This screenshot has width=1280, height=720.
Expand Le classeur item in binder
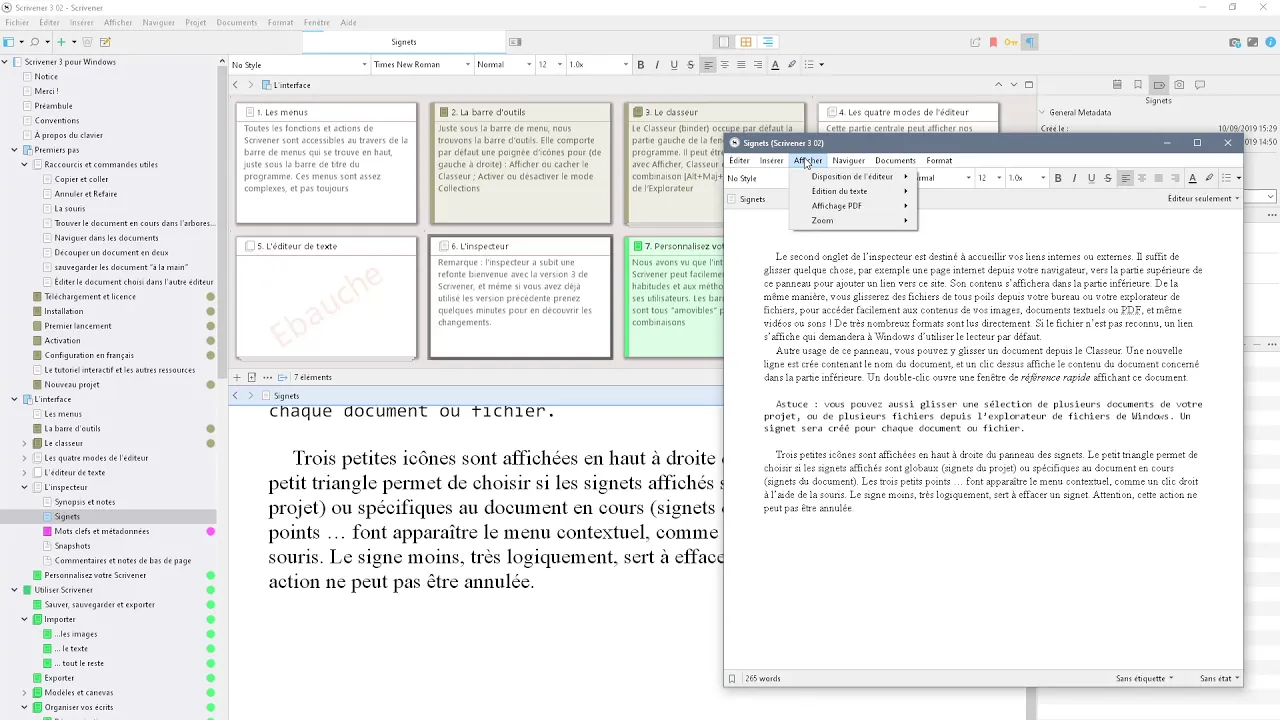[x=25, y=443]
